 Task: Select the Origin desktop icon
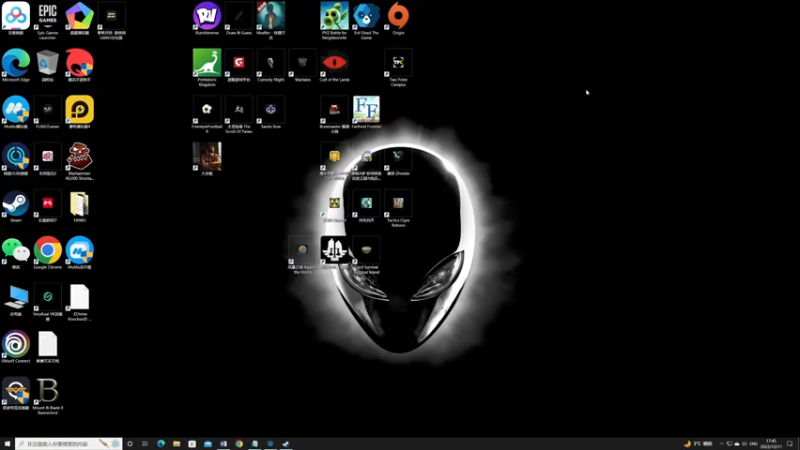click(398, 18)
